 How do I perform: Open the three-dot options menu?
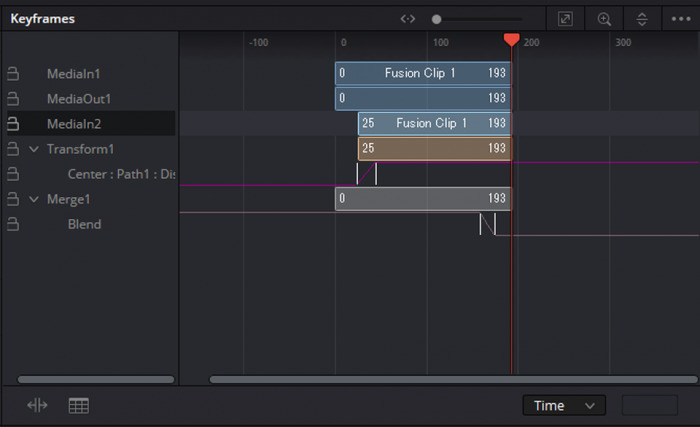tap(681, 19)
